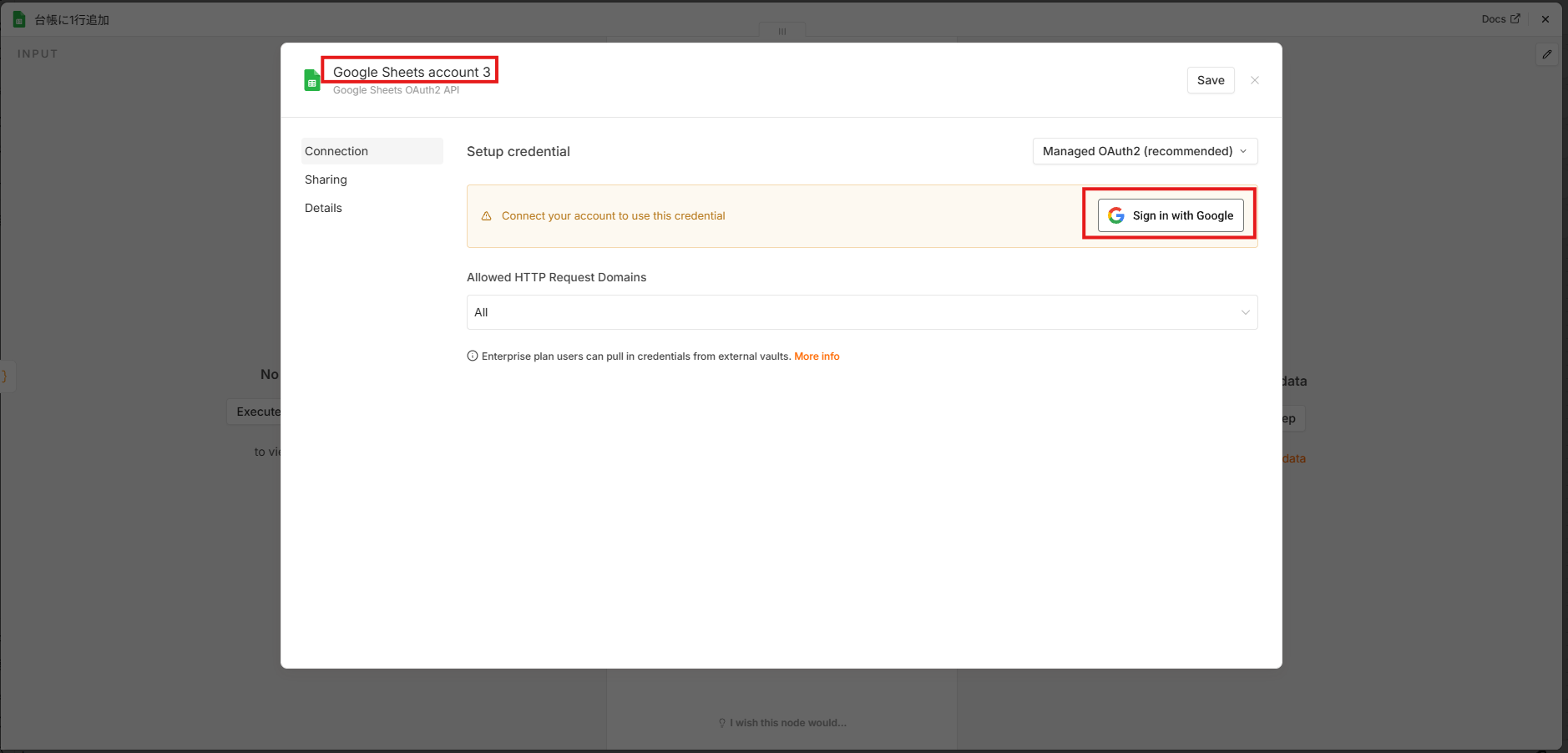The width and height of the screenshot is (1568, 753).
Task: Click the warning triangle icon
Action: click(x=487, y=216)
